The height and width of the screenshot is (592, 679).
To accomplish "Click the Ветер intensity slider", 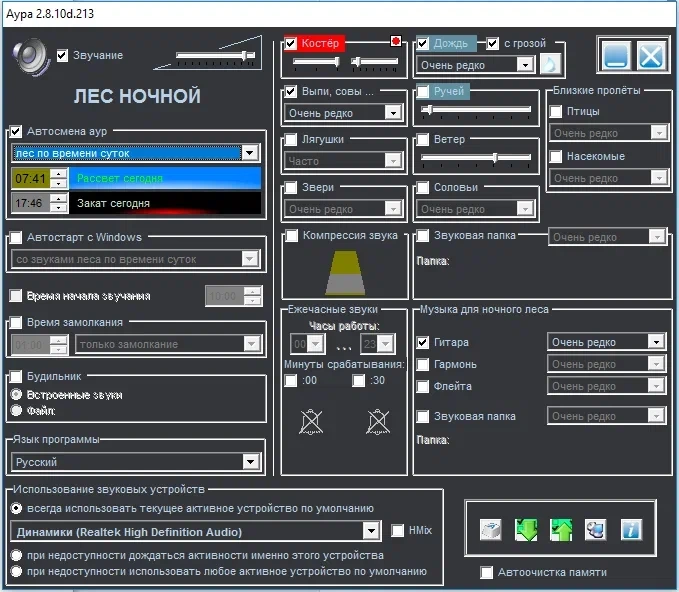I will click(x=475, y=158).
